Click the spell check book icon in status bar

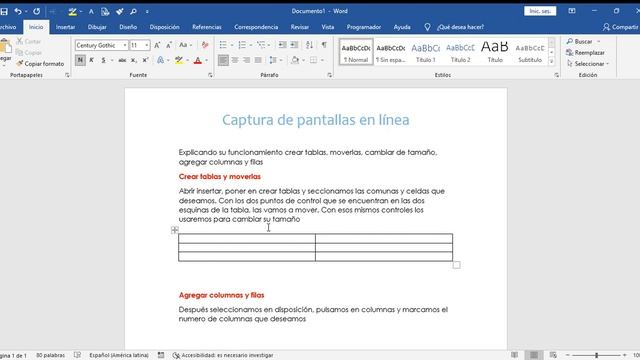(77, 355)
